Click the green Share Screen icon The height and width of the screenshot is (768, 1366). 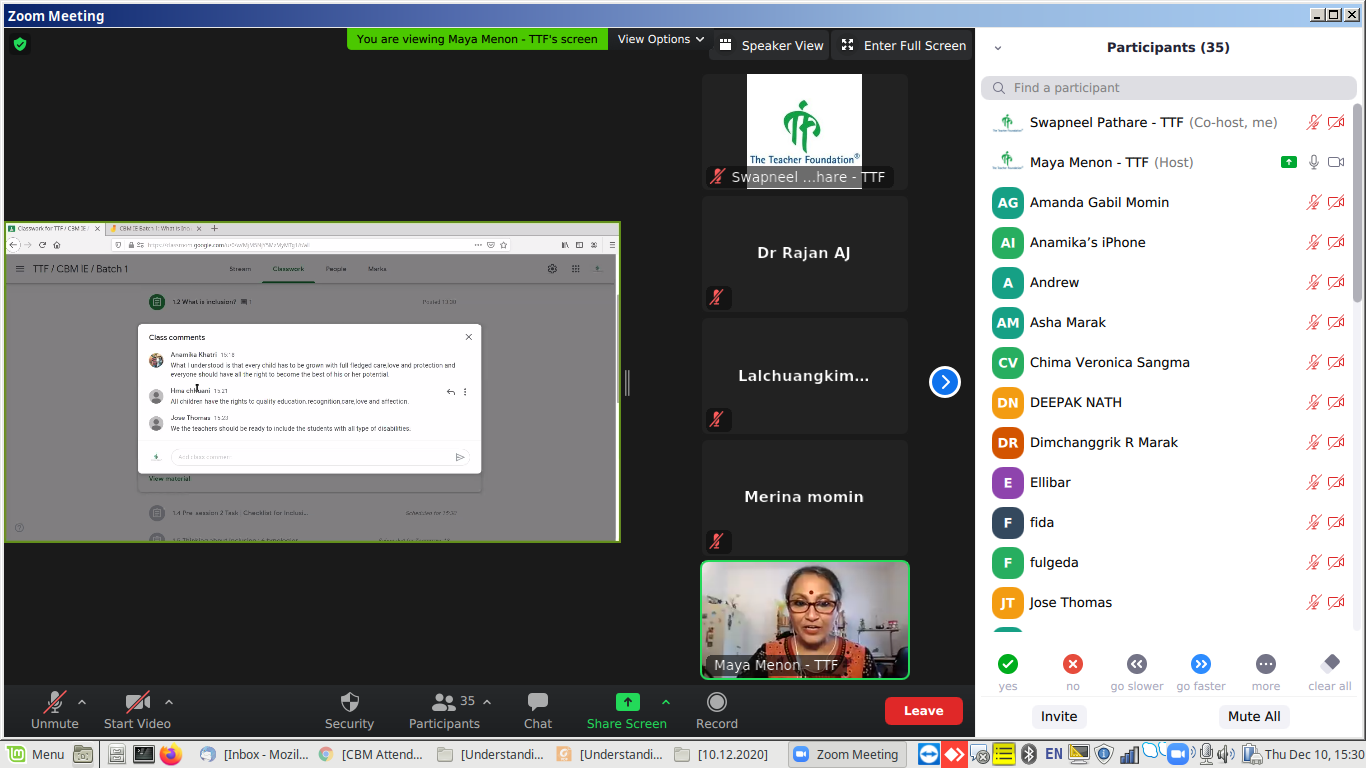coord(627,702)
